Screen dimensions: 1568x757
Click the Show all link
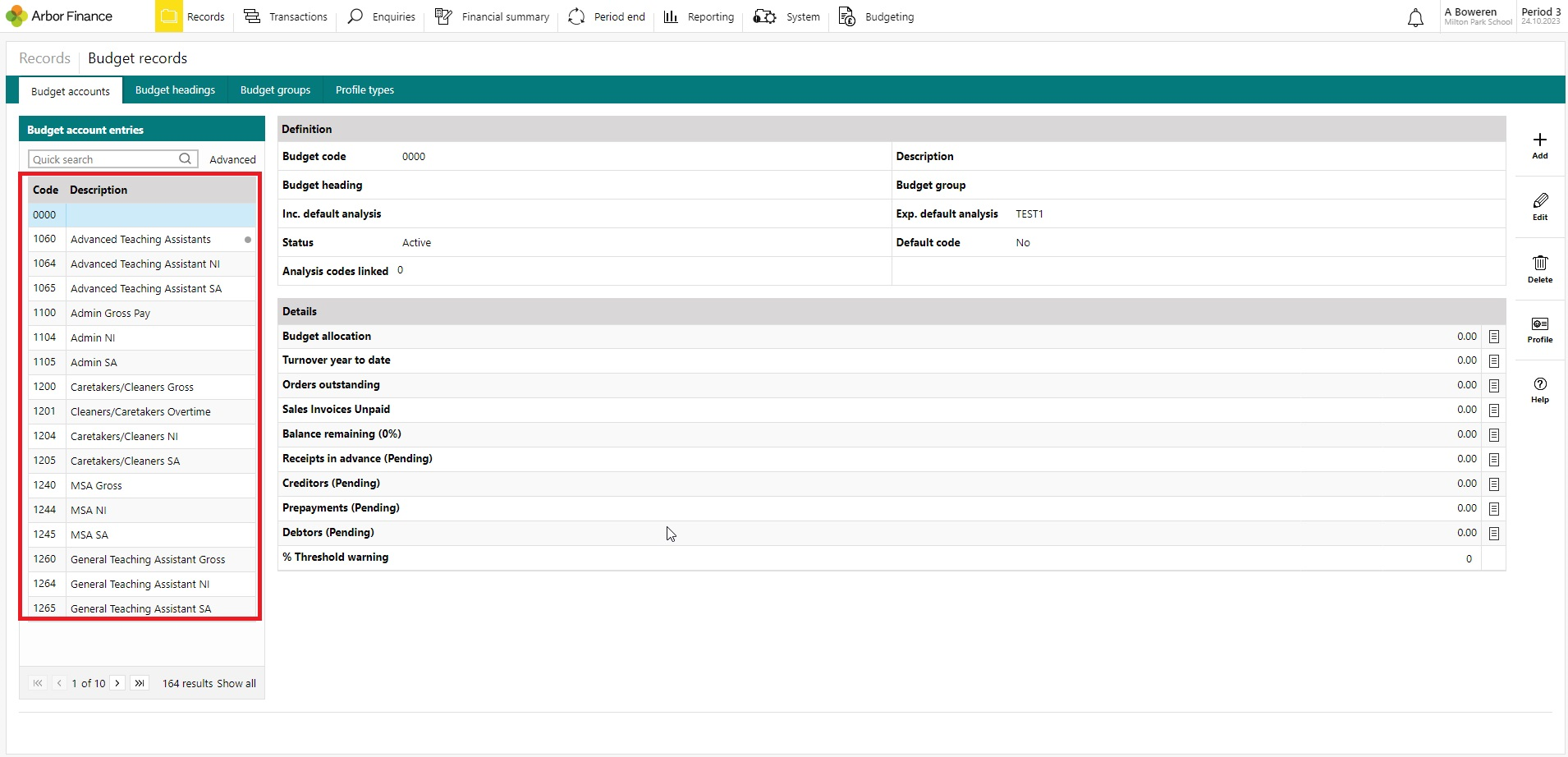click(x=236, y=683)
